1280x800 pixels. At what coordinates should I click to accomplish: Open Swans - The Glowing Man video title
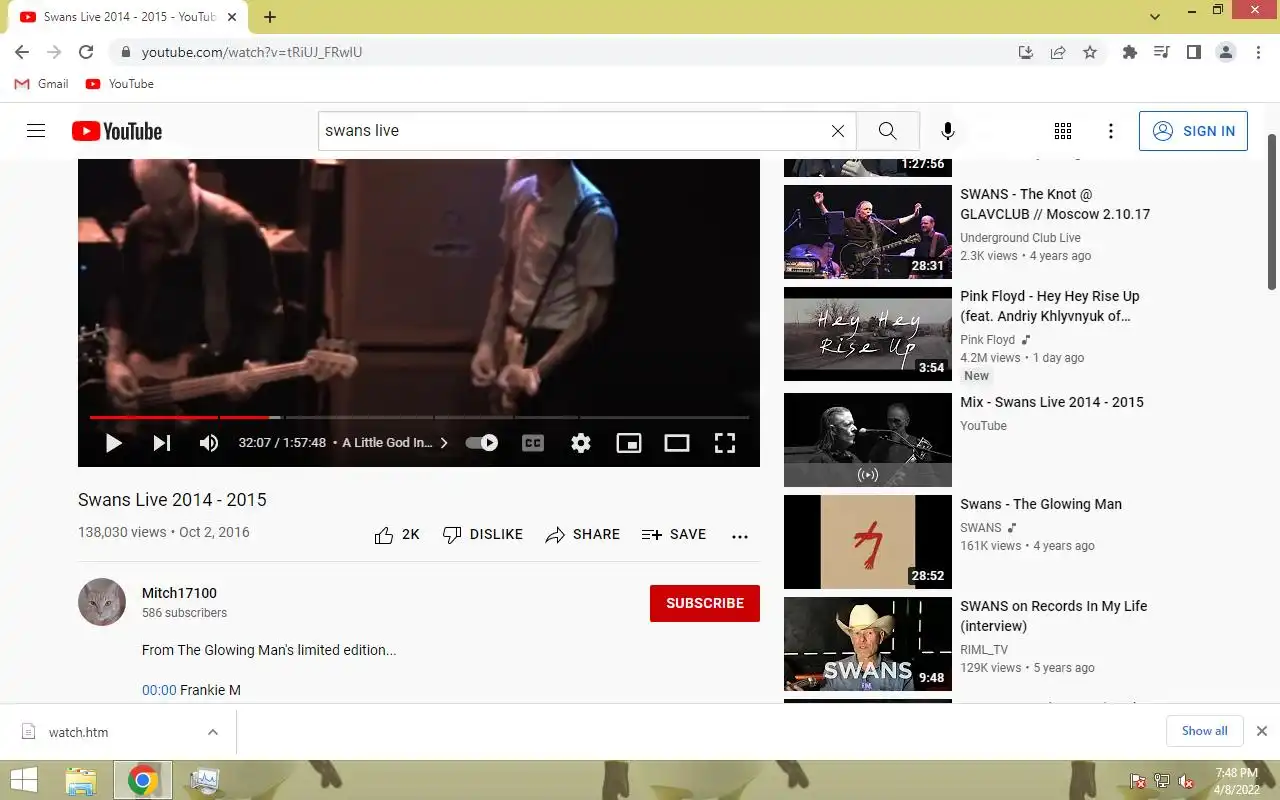coord(1041,504)
